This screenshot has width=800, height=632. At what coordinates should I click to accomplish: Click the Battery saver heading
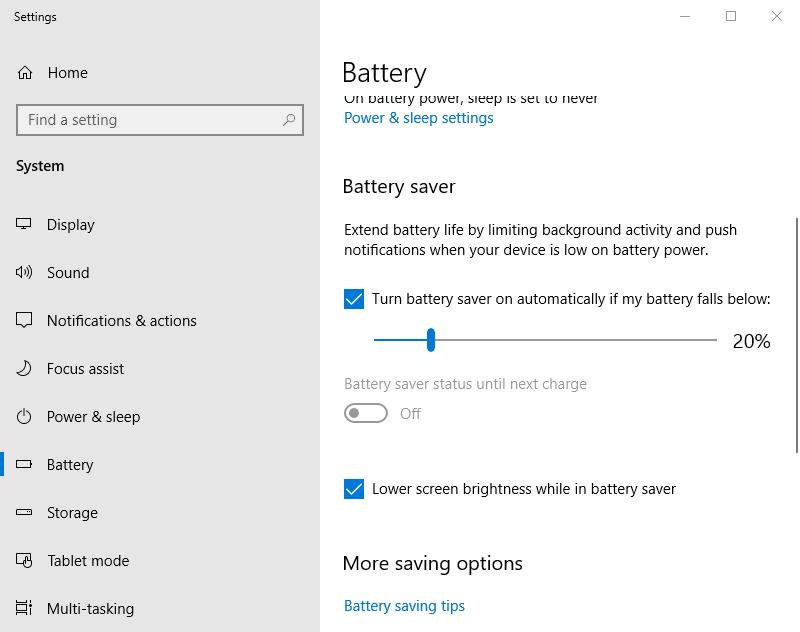[x=398, y=187]
